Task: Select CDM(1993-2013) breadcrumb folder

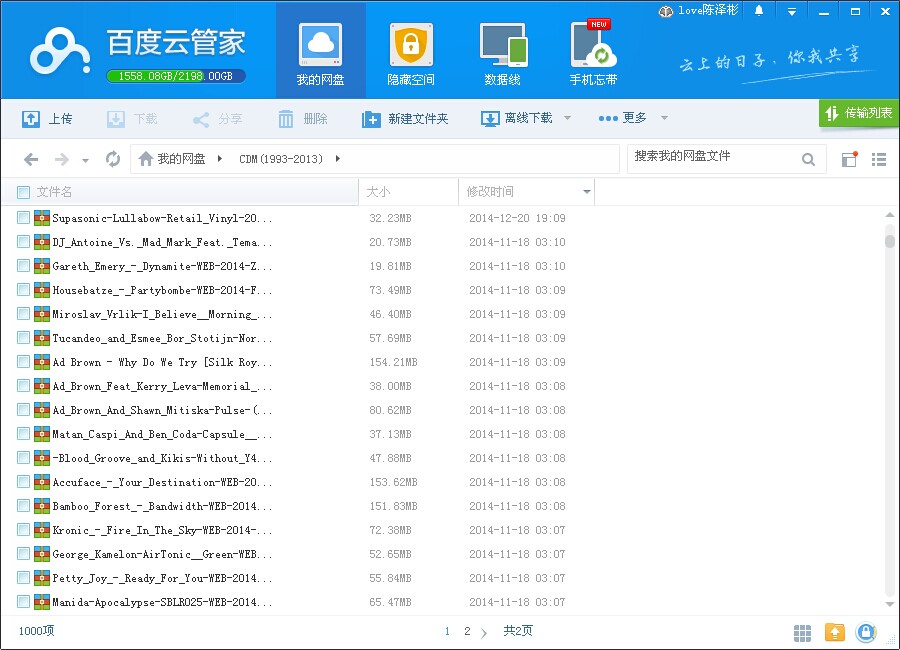Action: click(281, 159)
